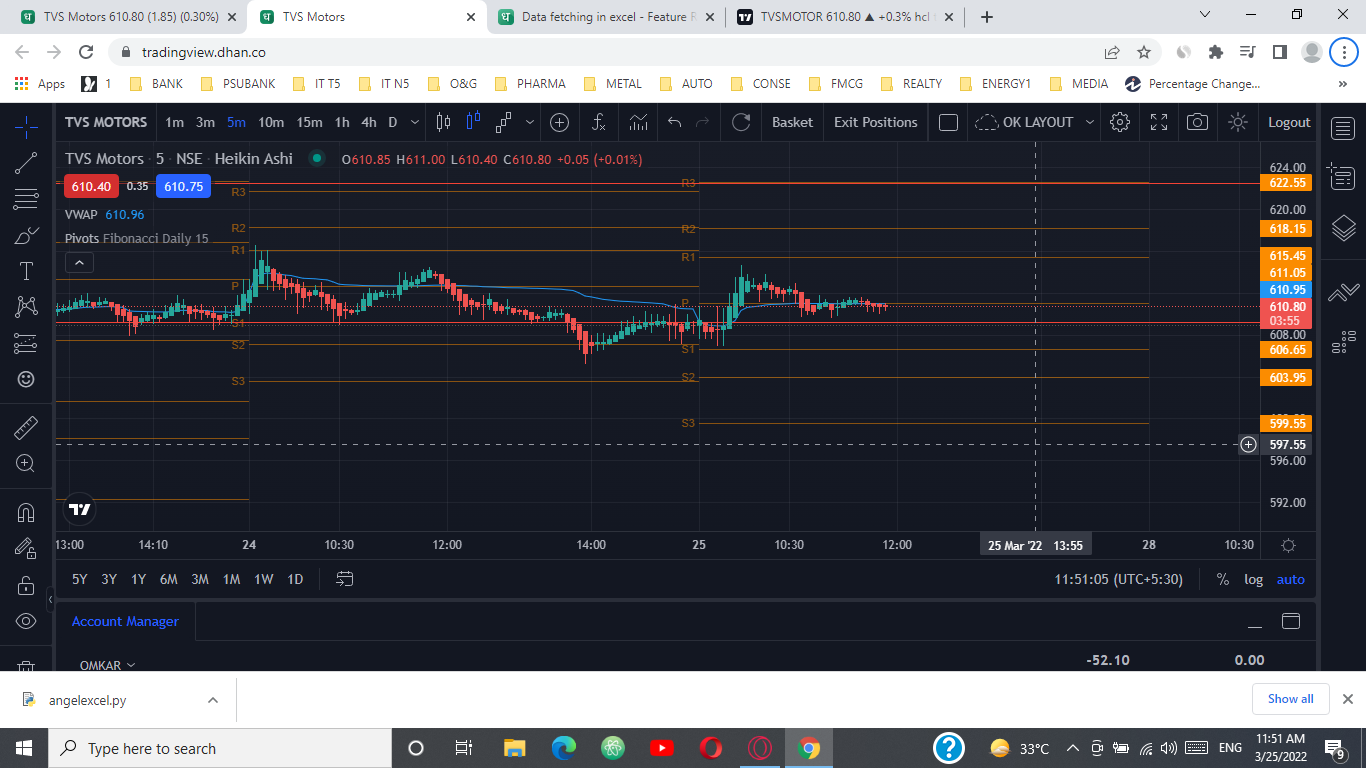Open the Fibonacci retracement tools

click(26, 200)
